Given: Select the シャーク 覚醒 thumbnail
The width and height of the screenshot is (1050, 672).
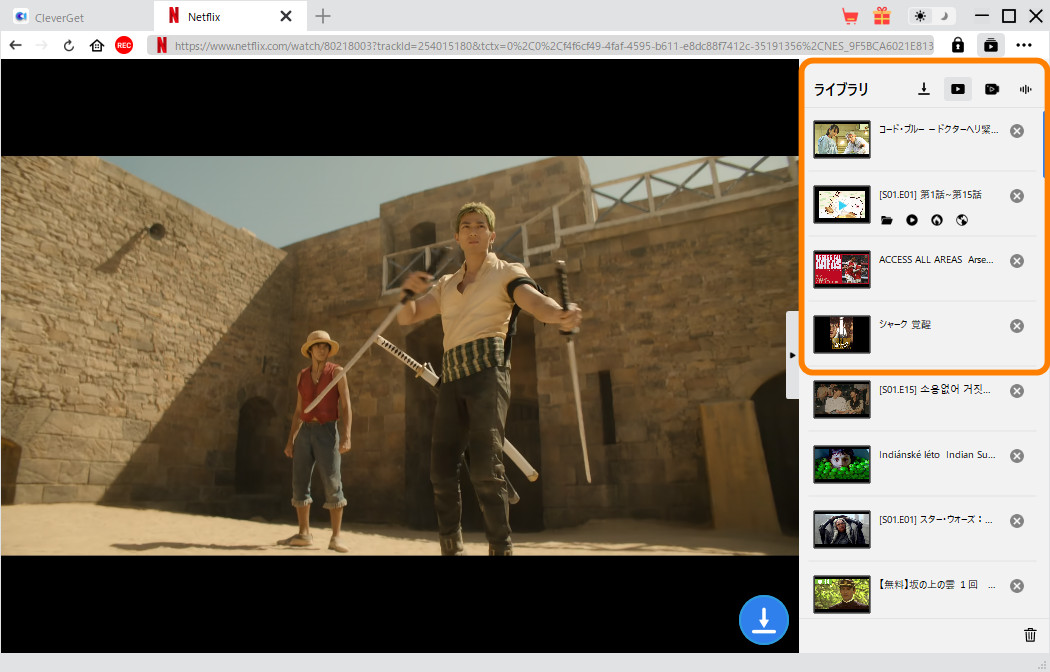Looking at the screenshot, I should [x=842, y=334].
